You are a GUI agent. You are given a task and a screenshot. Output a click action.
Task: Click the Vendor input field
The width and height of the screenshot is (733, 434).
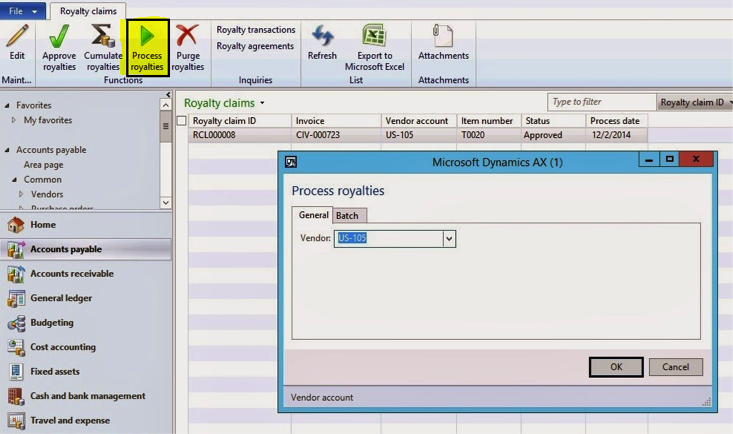(x=388, y=239)
